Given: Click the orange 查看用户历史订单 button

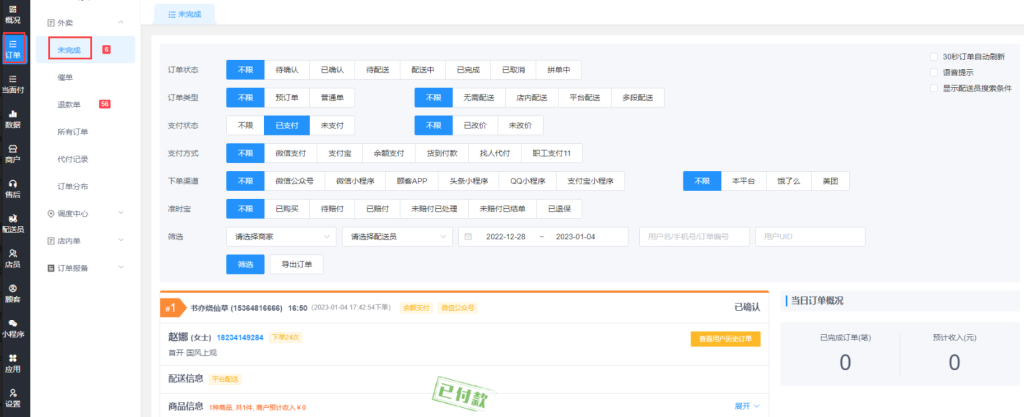Looking at the screenshot, I should 725,339.
